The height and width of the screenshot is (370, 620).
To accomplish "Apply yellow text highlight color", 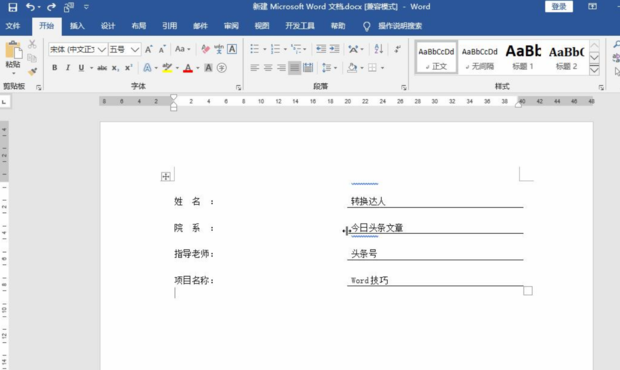I will [x=167, y=68].
